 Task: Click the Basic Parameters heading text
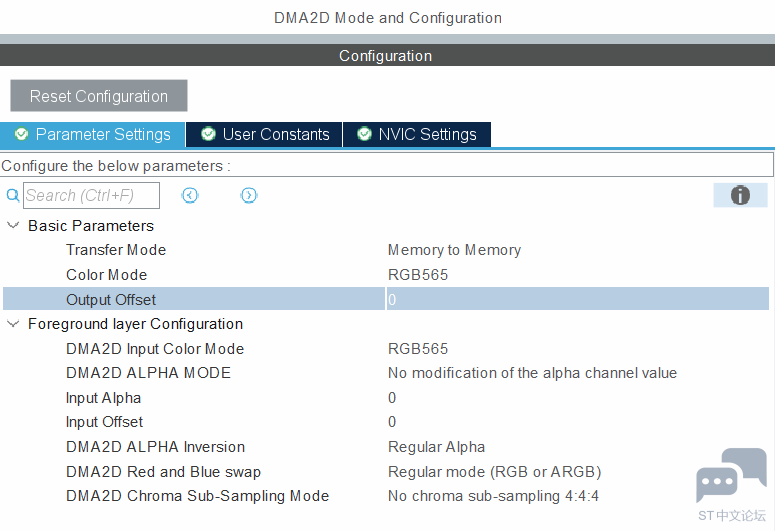(91, 225)
